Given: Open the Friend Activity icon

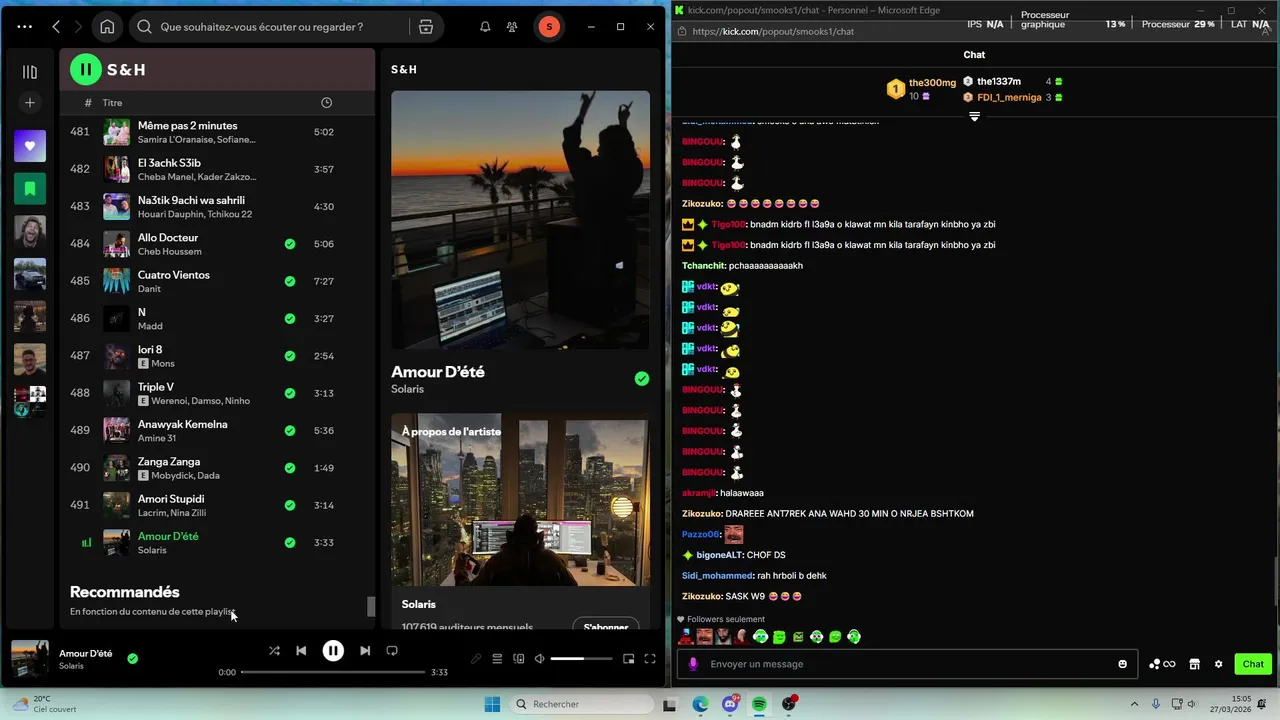Looking at the screenshot, I should pyautogui.click(x=512, y=27).
